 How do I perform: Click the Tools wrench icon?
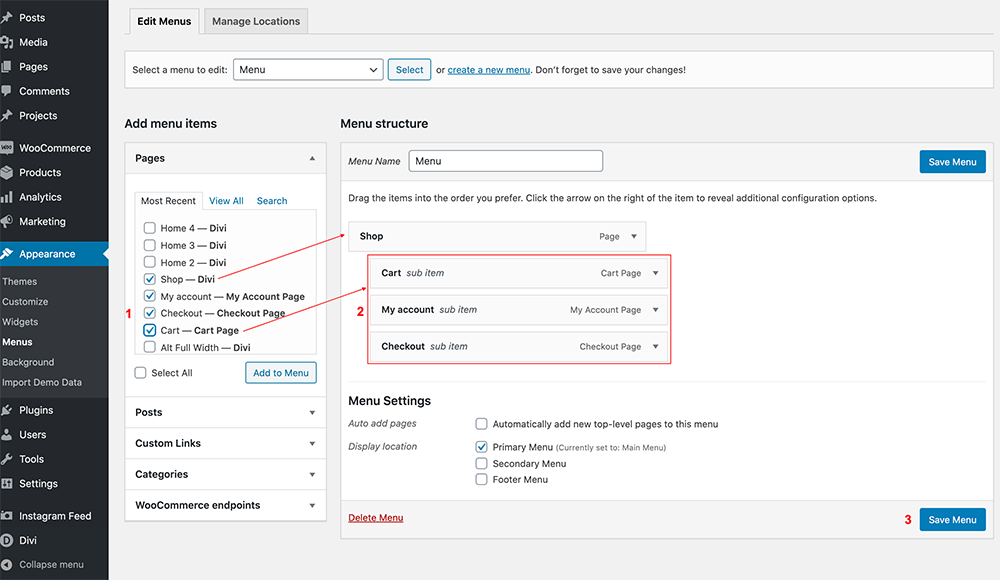pyautogui.click(x=6, y=459)
